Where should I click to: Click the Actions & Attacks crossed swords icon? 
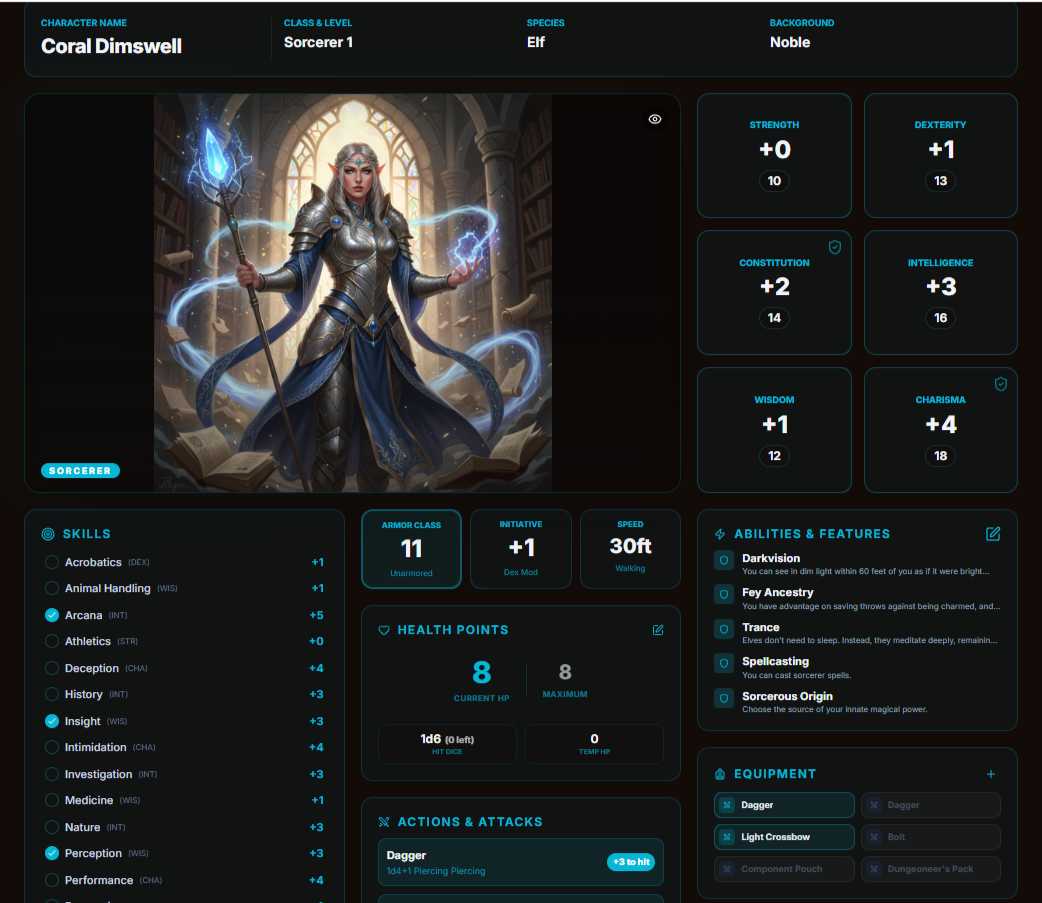383,822
